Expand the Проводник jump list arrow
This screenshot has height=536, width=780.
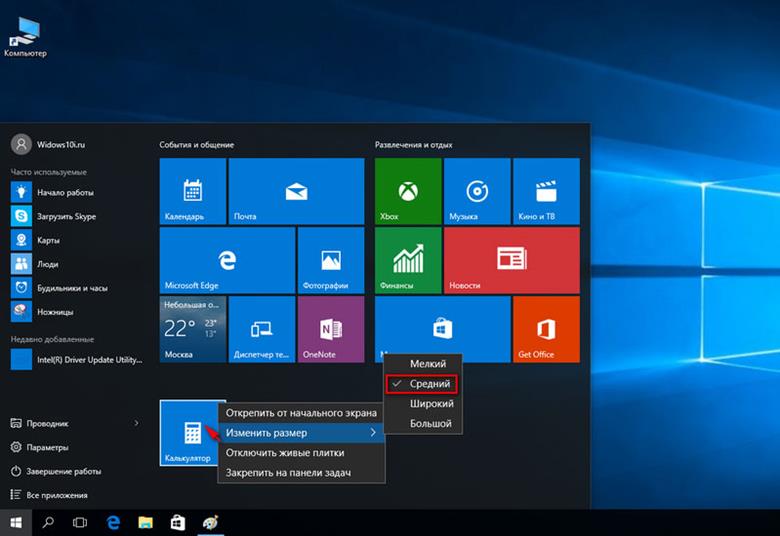pyautogui.click(x=136, y=423)
